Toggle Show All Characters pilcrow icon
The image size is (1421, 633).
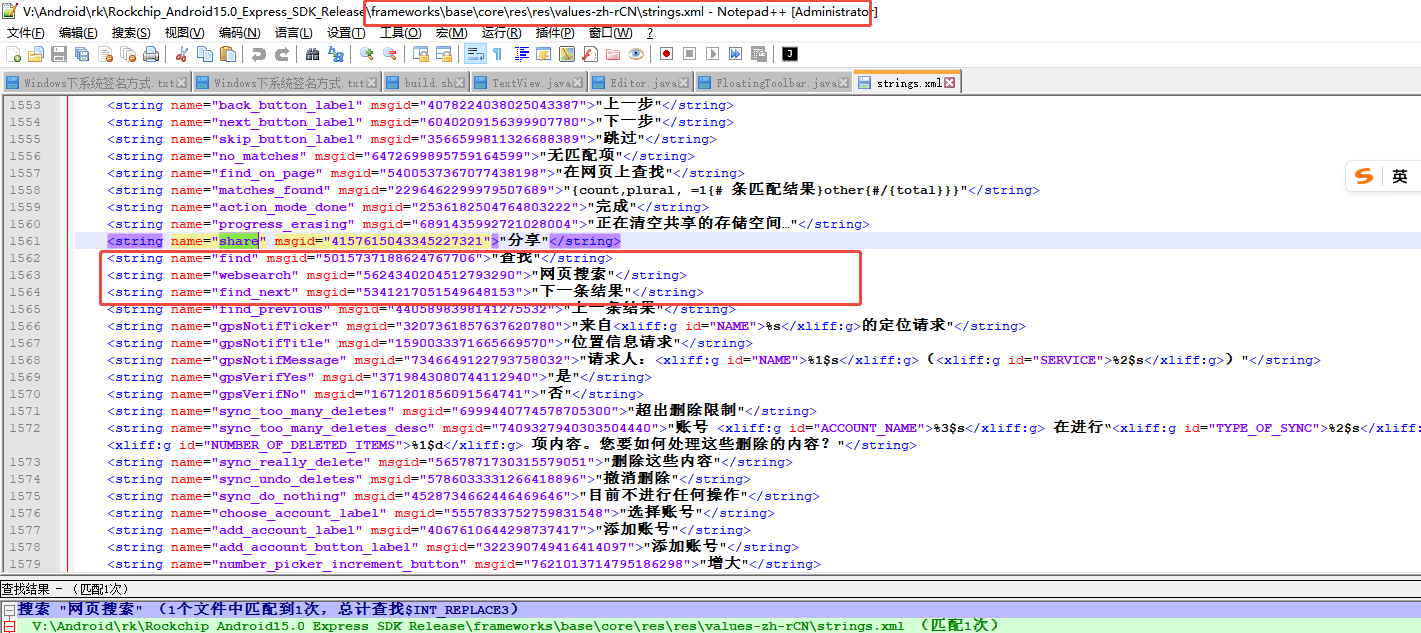[497, 53]
